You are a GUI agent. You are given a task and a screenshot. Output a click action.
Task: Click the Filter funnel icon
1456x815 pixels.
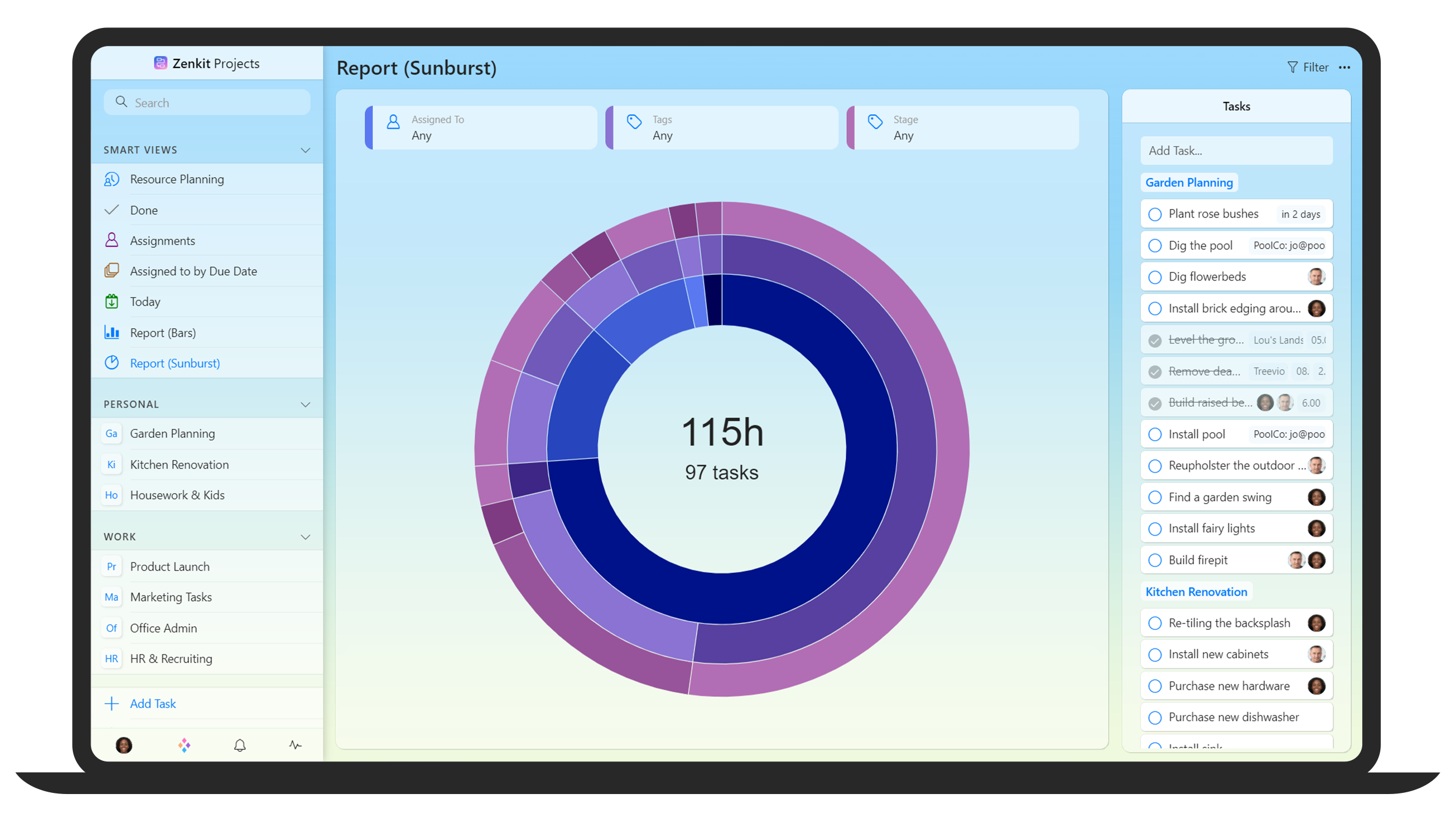pos(1292,68)
